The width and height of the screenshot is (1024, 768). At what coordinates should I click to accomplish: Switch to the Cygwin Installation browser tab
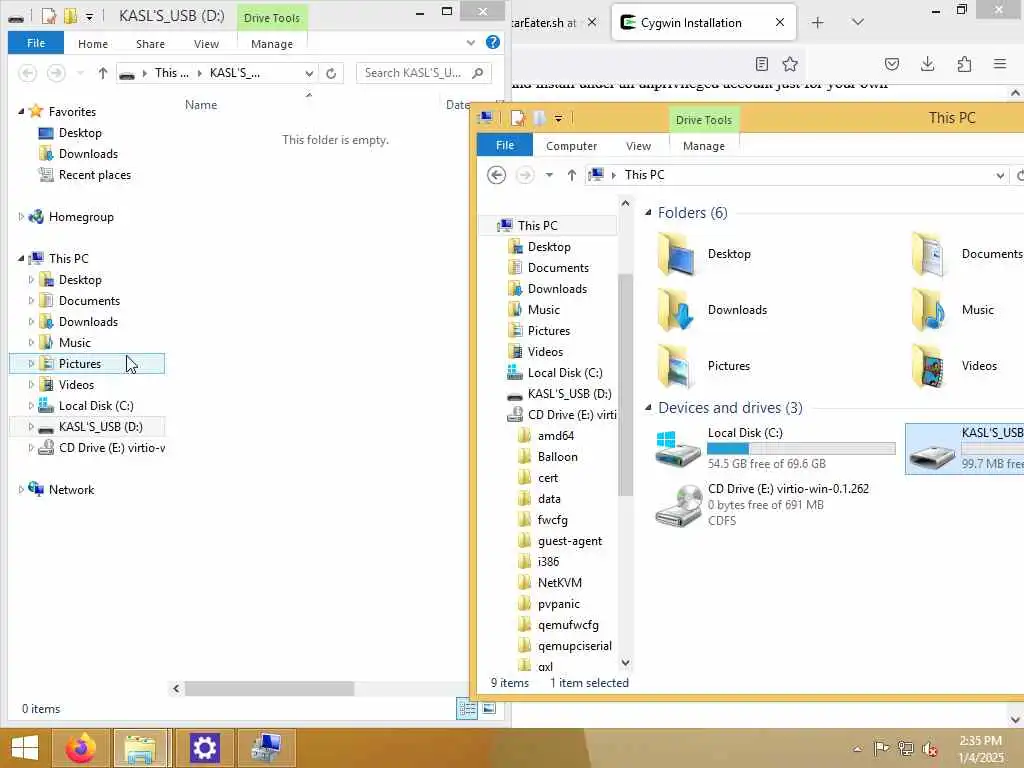[691, 23]
